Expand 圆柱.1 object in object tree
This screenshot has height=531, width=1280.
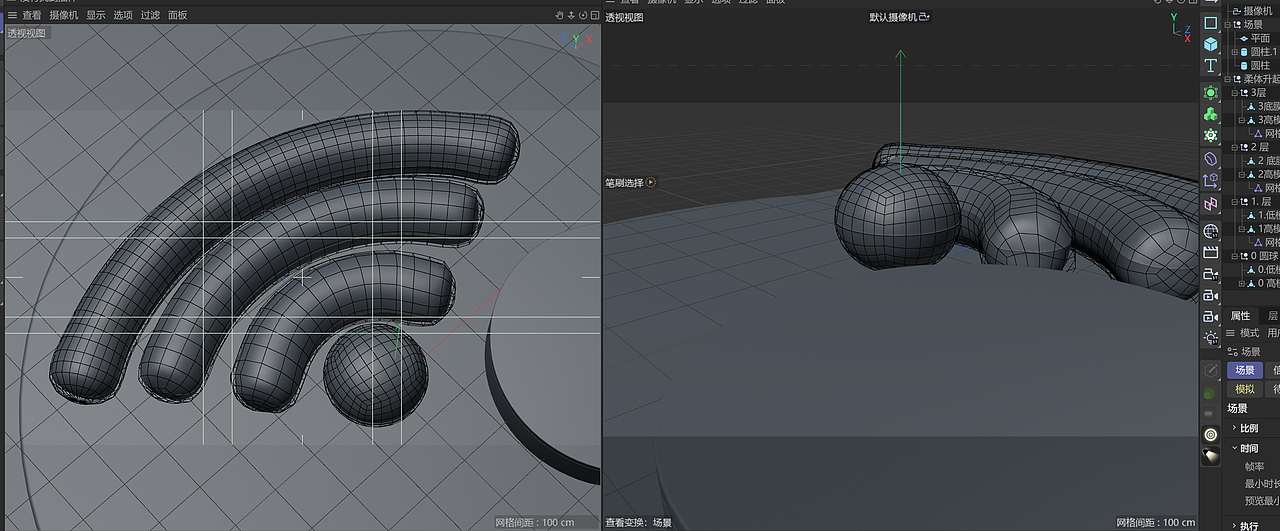point(1236,52)
